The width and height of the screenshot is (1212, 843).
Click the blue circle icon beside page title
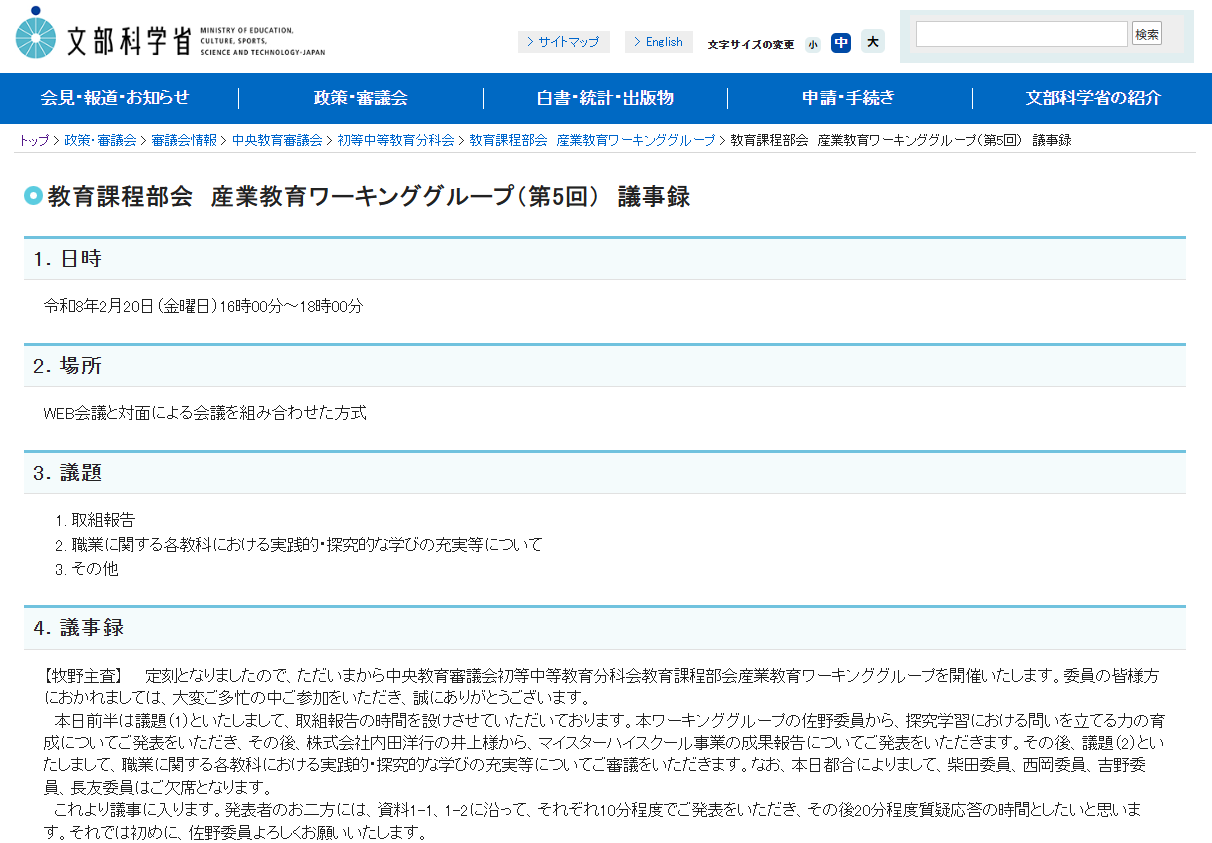(x=33, y=196)
